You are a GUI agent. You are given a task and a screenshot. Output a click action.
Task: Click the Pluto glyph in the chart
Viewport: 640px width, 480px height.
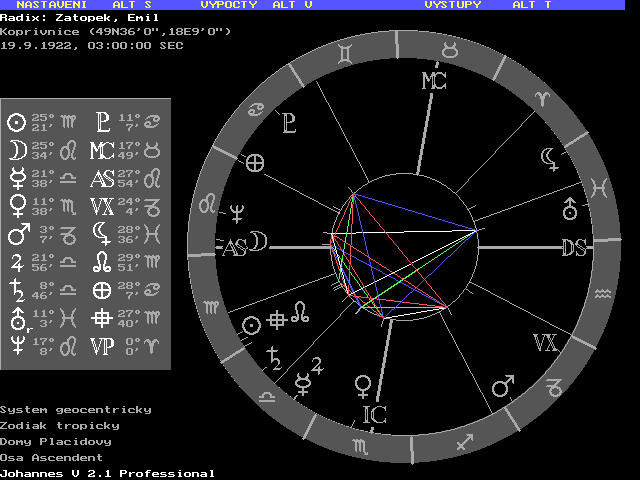click(x=289, y=123)
